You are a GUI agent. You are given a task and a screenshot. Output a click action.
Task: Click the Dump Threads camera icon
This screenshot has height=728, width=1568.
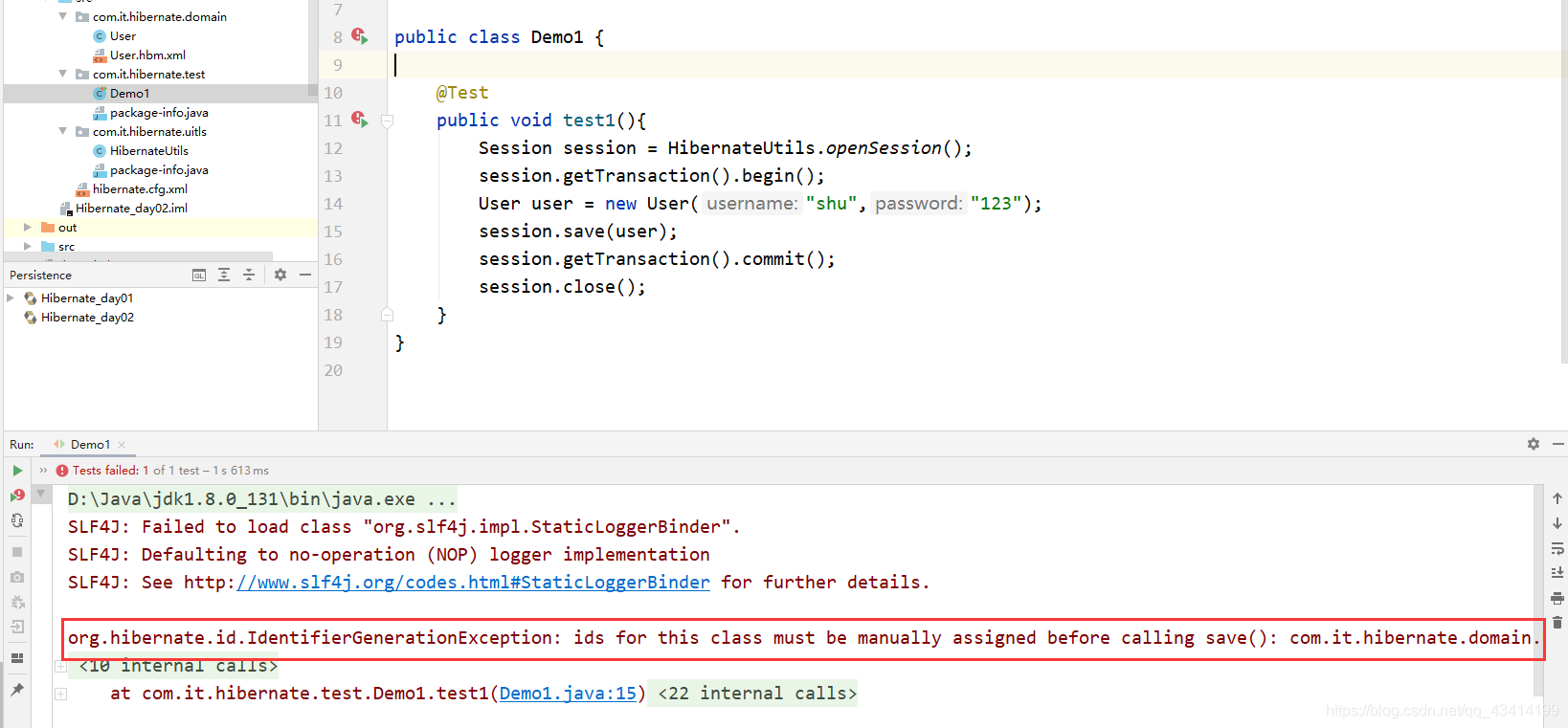click(17, 578)
